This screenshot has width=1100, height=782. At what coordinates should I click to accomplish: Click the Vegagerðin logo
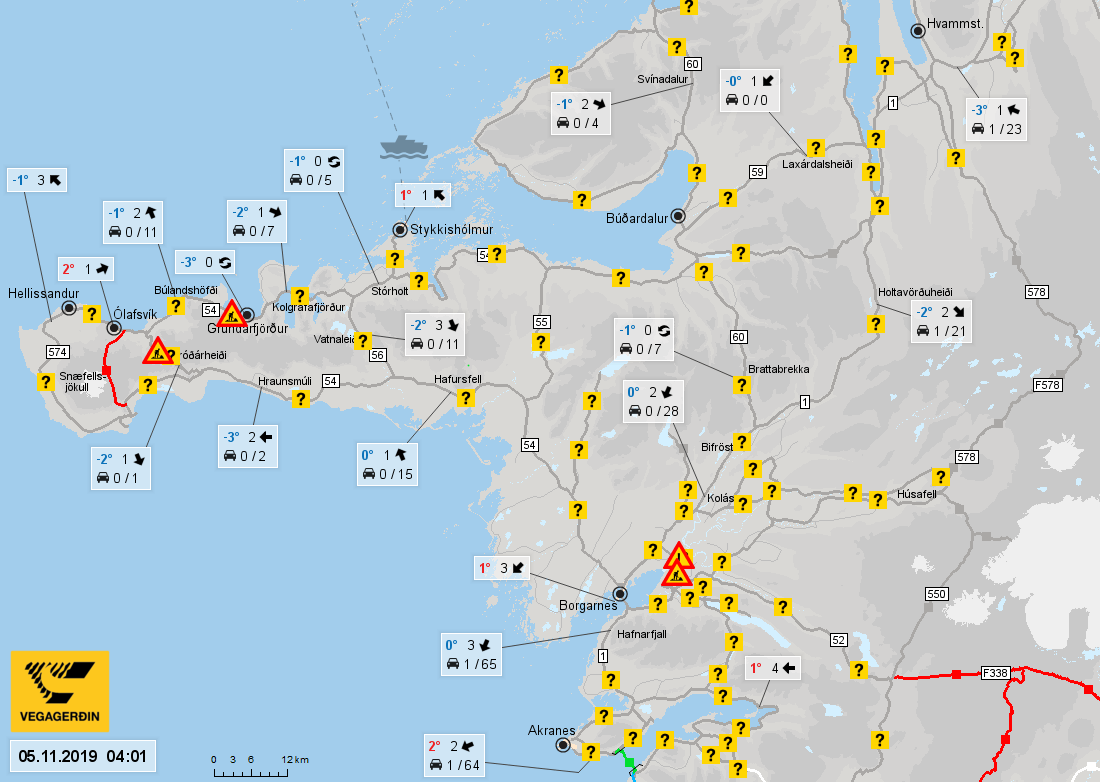point(60,691)
